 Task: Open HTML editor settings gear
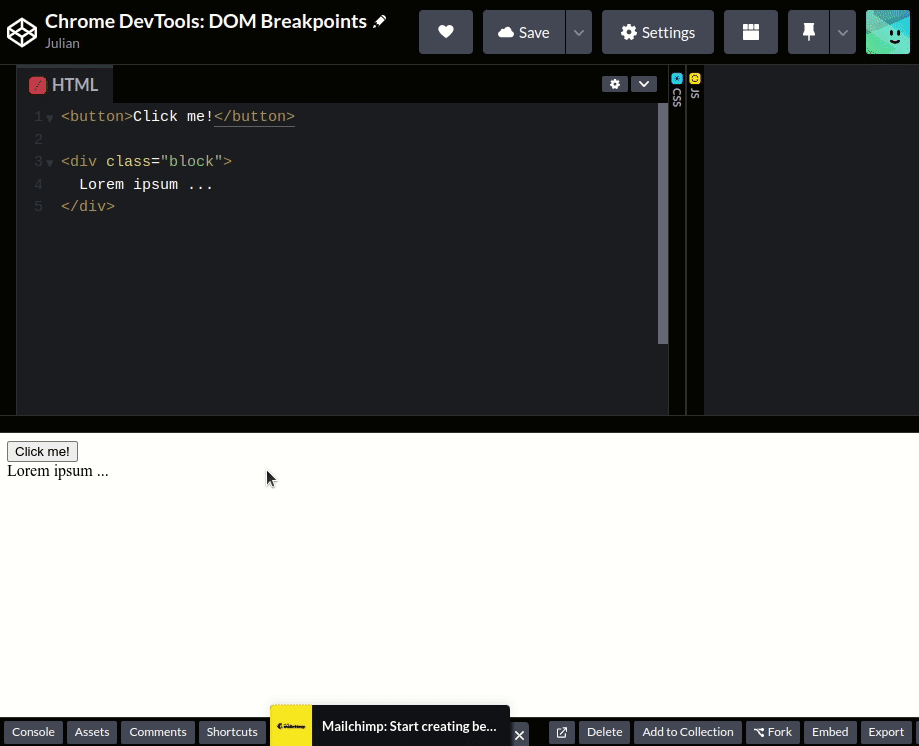tap(614, 84)
